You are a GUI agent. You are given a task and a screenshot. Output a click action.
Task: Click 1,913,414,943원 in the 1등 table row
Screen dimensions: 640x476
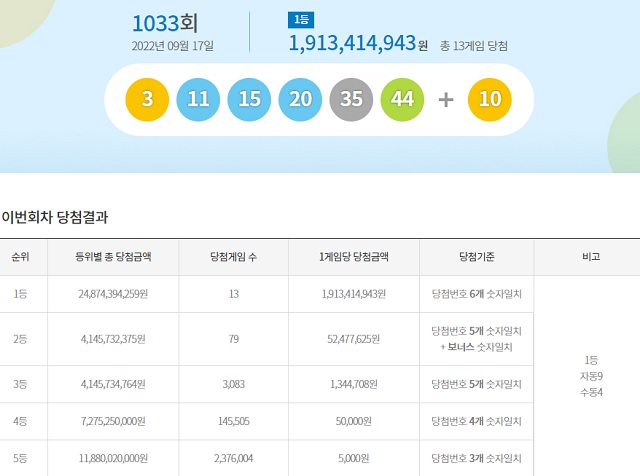coord(354,294)
